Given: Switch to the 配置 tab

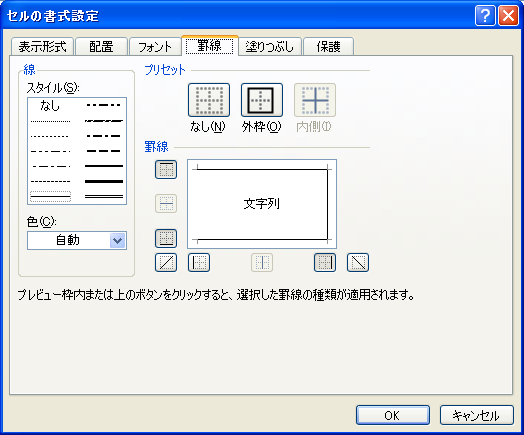Looking at the screenshot, I should (101, 46).
